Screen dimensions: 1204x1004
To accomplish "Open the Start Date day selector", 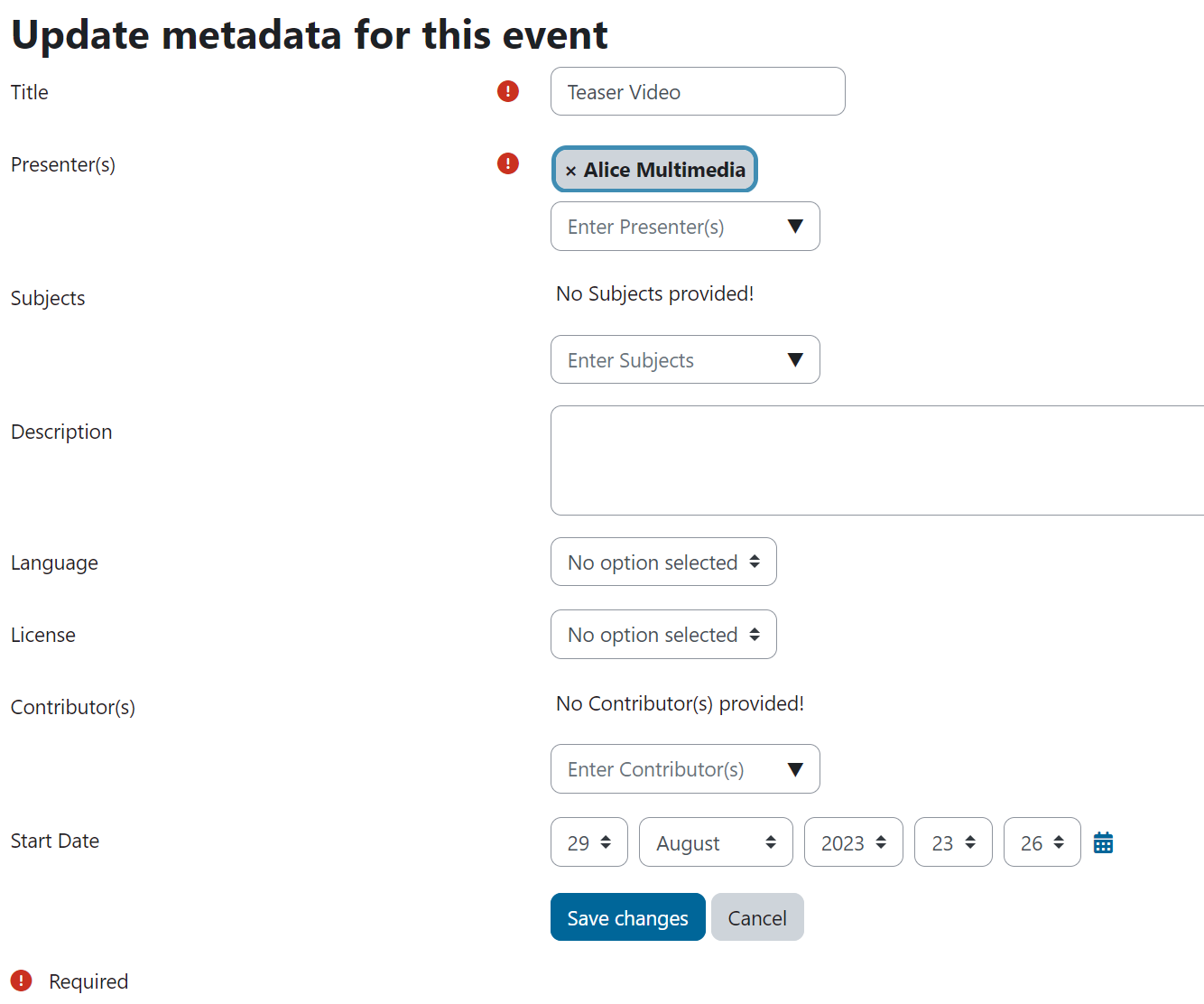I will 589,842.
